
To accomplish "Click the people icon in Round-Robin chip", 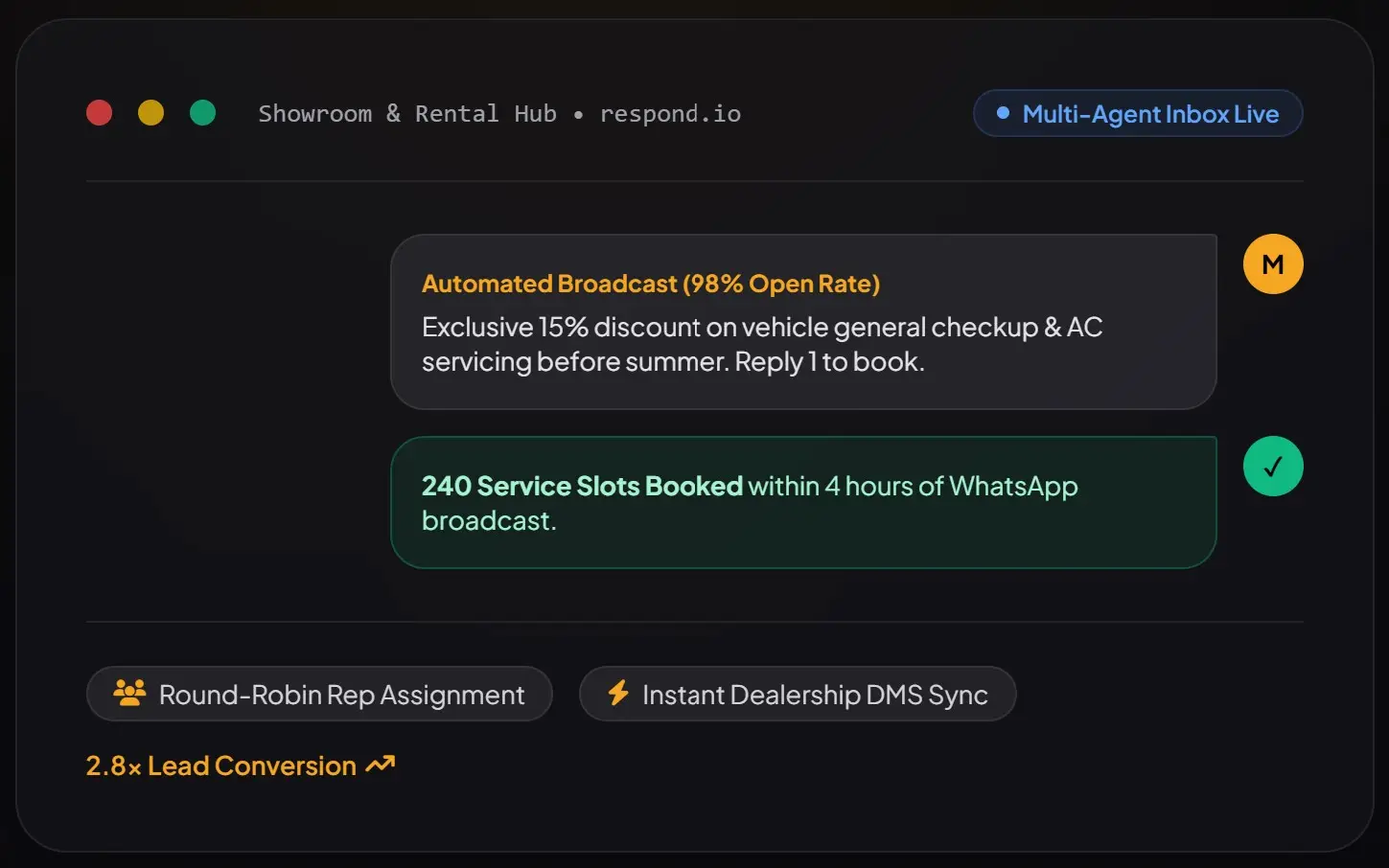I will tap(129, 693).
